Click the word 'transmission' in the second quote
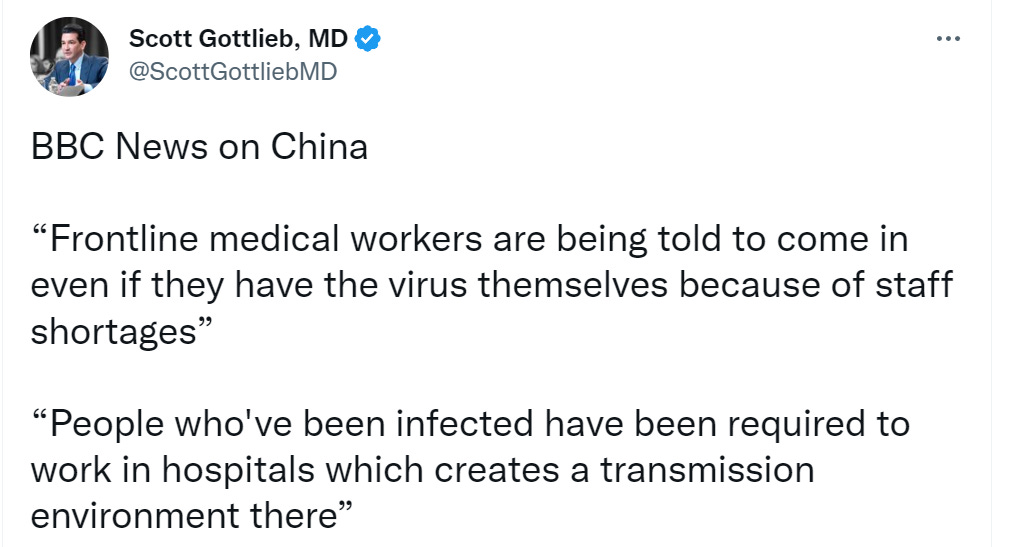Viewport: 1009px width, 547px height. click(x=708, y=470)
